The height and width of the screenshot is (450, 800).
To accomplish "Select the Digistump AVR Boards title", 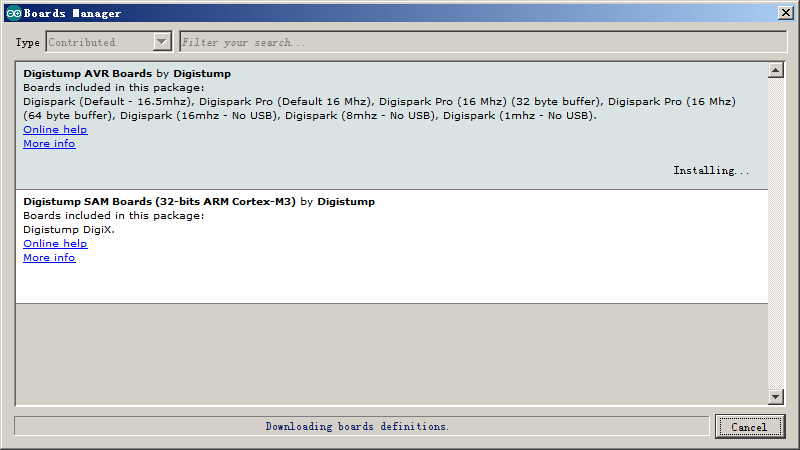I will pos(87,73).
